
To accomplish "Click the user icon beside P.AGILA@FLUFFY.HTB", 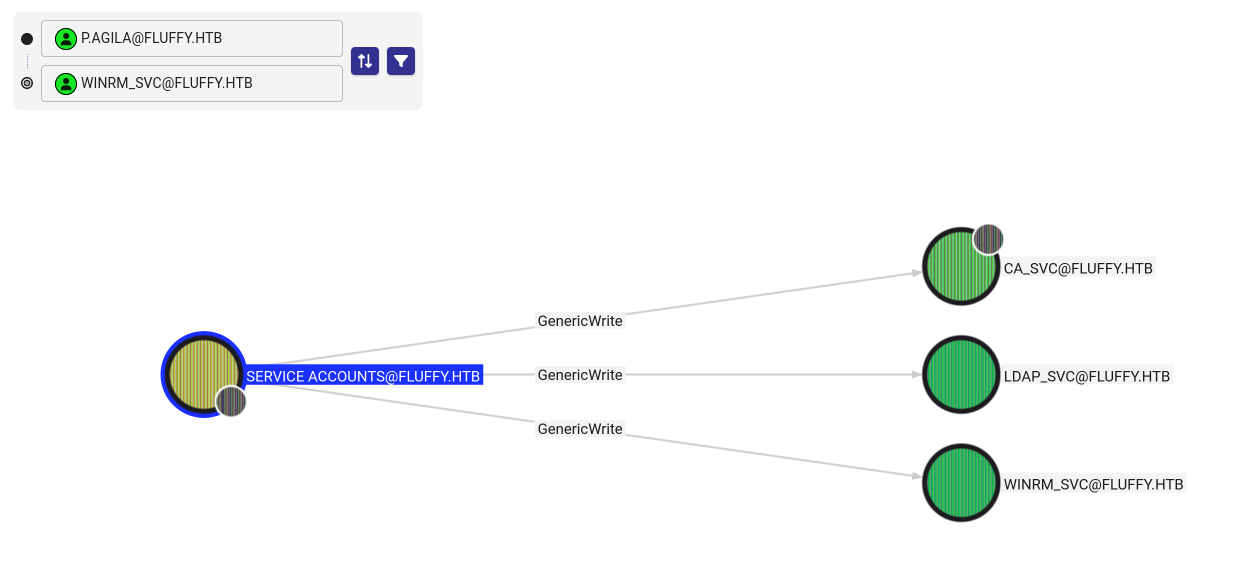I will tap(66, 39).
